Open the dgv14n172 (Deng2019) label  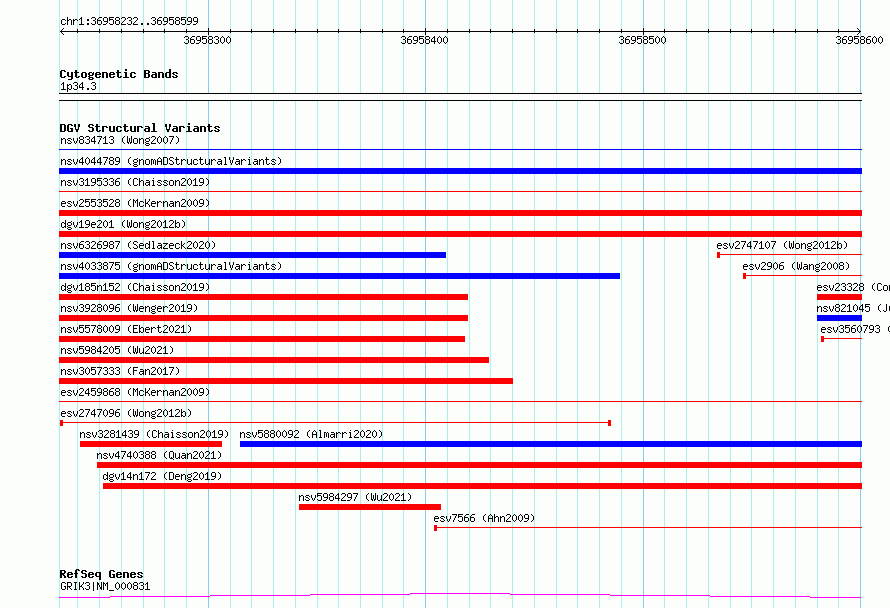162,476
